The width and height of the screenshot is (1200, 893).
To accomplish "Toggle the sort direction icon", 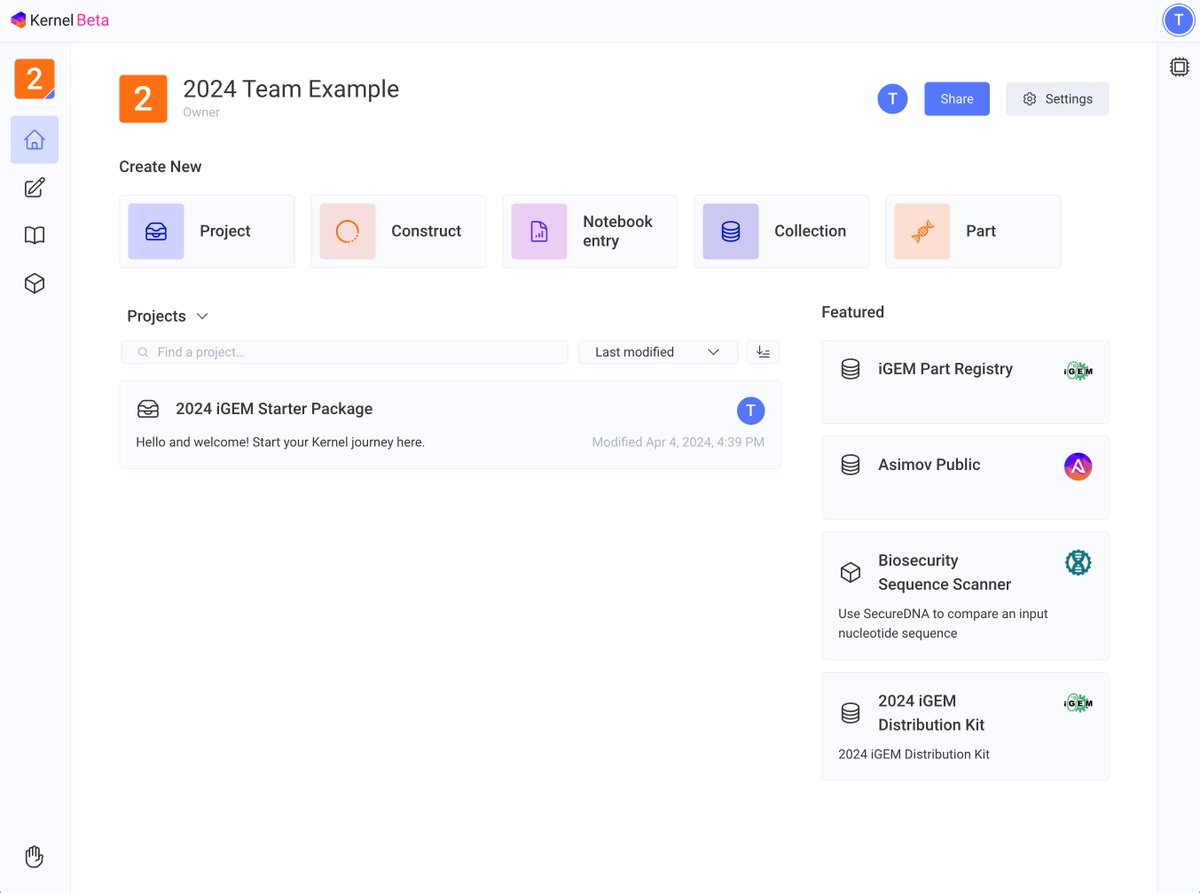I will coord(763,352).
